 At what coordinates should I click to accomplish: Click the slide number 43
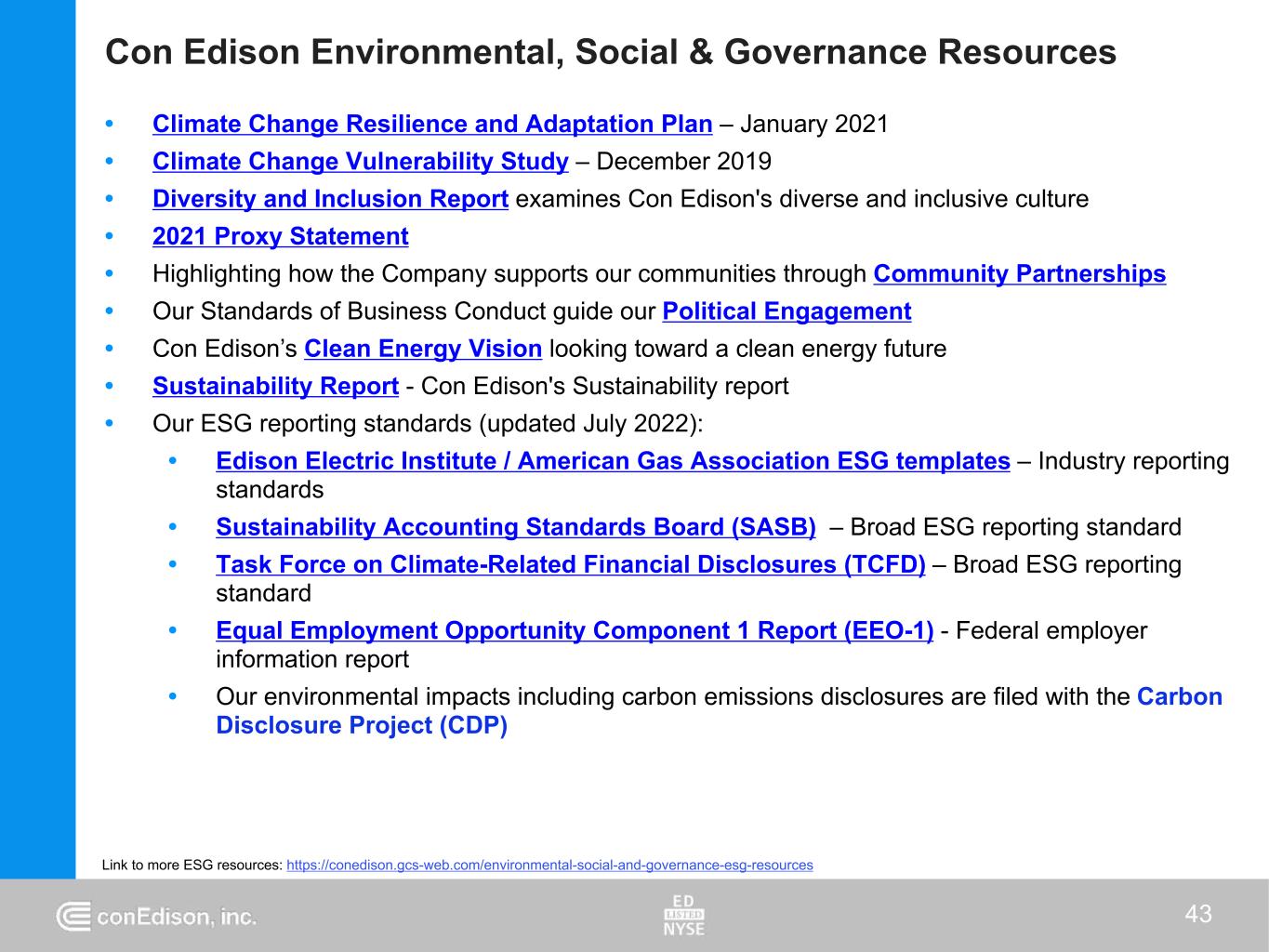pyautogui.click(x=1198, y=915)
